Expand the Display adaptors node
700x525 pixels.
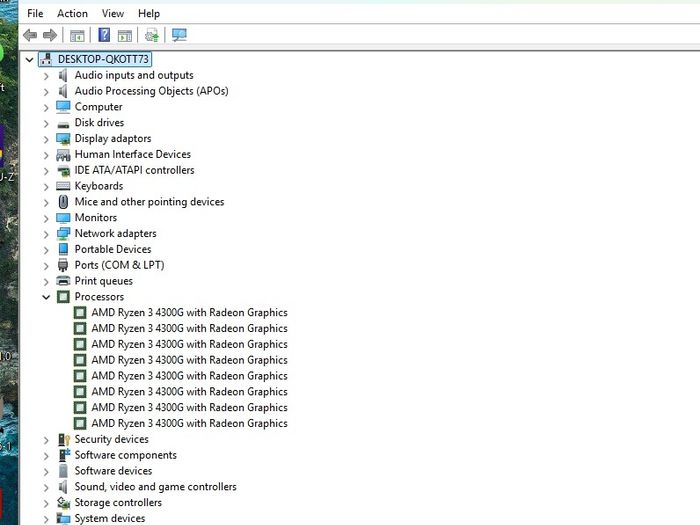[x=46, y=139]
